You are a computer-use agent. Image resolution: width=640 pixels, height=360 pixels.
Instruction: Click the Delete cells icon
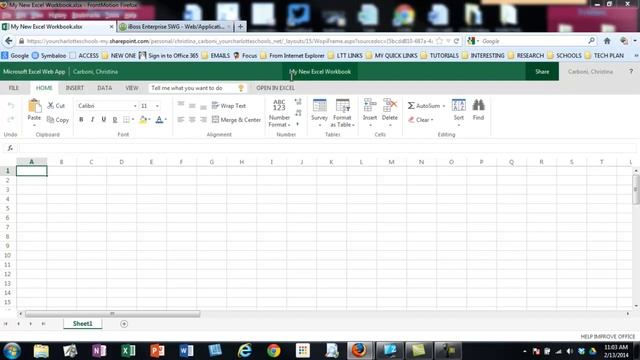click(390, 105)
